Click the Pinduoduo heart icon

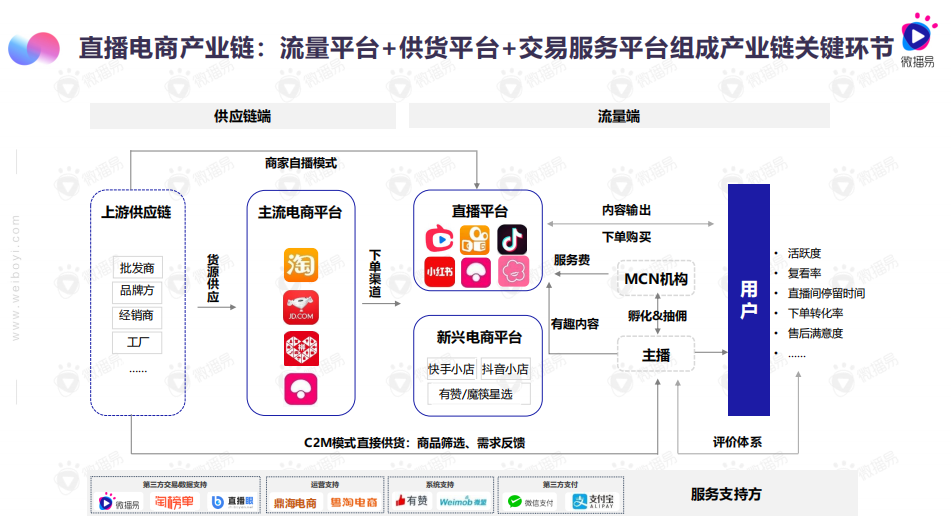(x=301, y=348)
